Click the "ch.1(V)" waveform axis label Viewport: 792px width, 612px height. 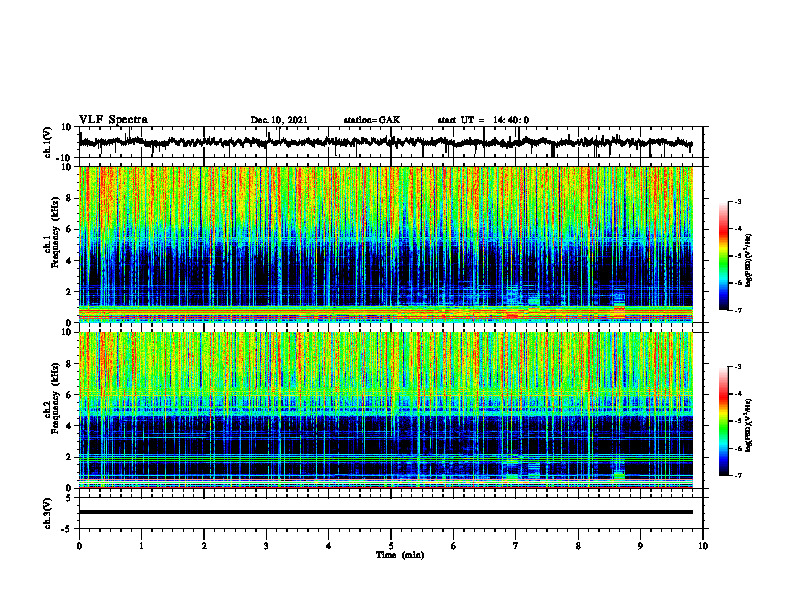pos(48,142)
